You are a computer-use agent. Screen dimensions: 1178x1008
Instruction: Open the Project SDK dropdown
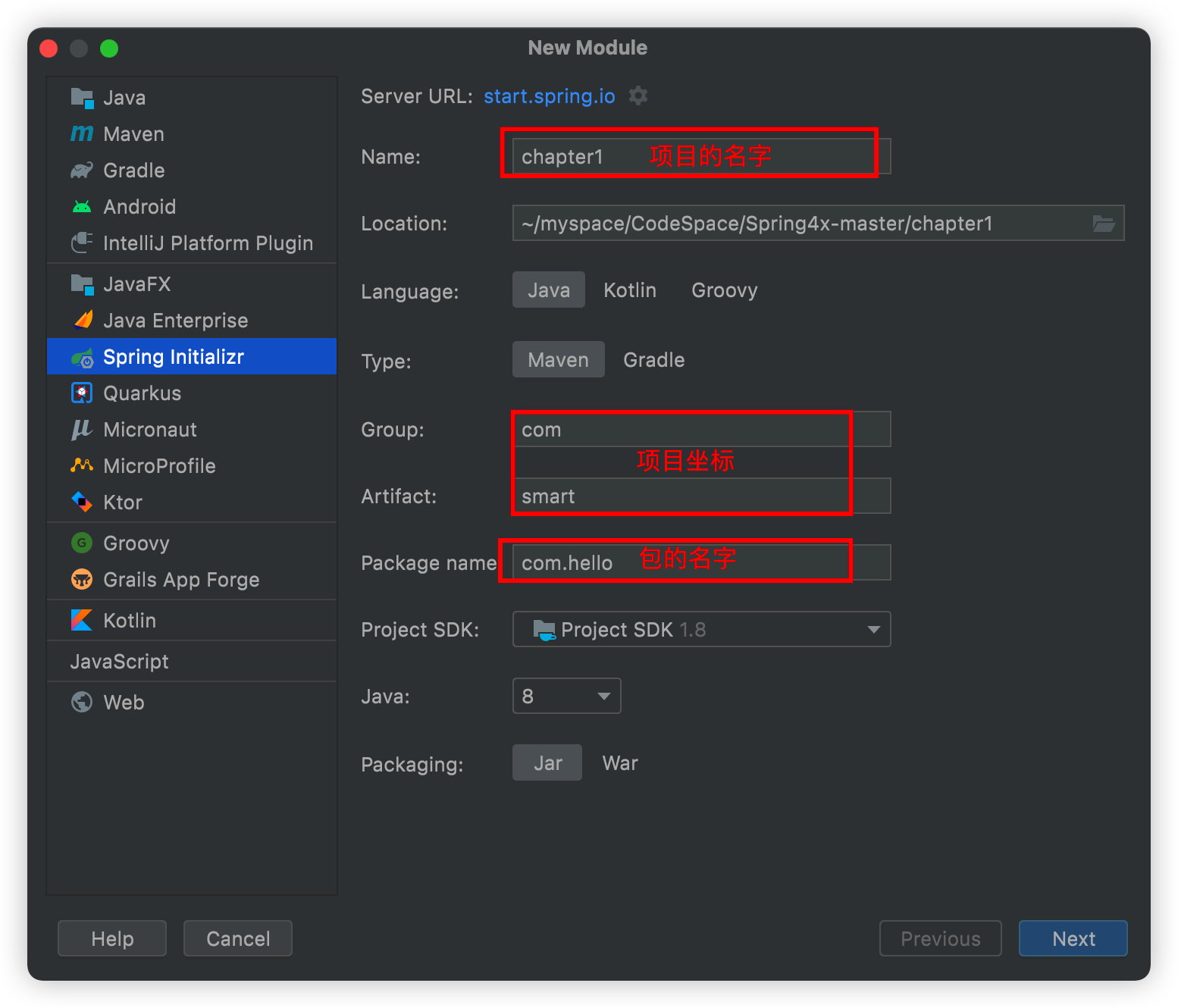pyautogui.click(x=702, y=630)
